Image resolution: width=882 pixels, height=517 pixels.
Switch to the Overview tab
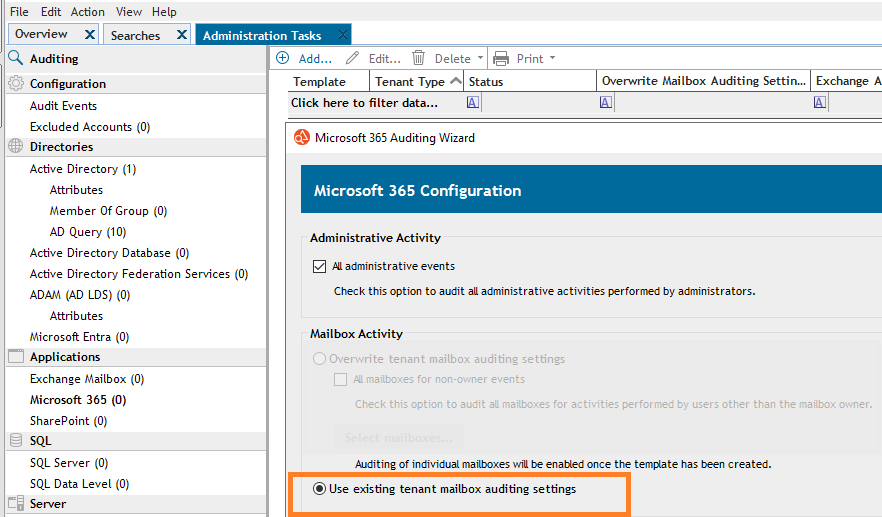[x=41, y=34]
